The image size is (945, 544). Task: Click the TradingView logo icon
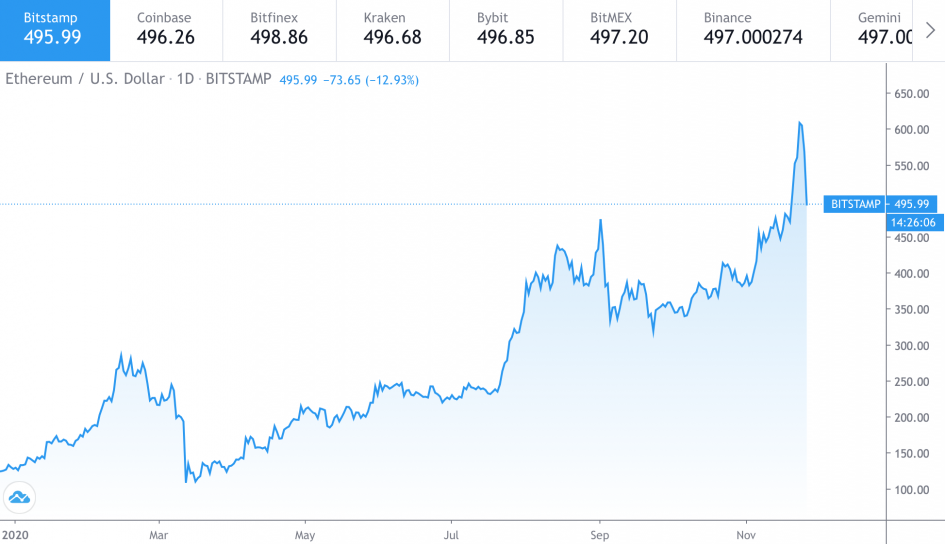19,496
